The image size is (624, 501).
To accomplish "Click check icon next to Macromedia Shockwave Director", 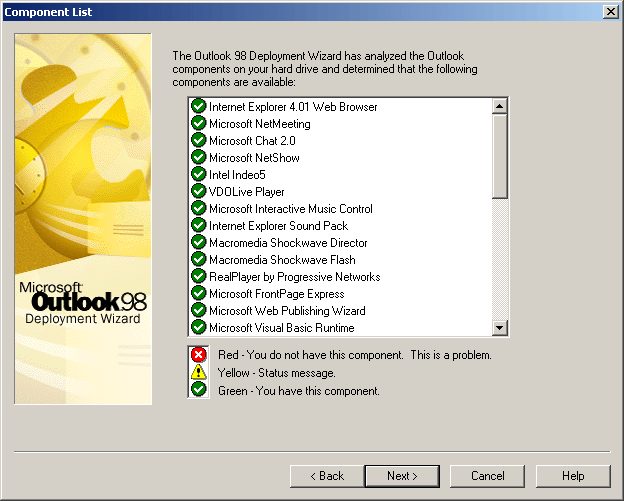I will point(198,242).
